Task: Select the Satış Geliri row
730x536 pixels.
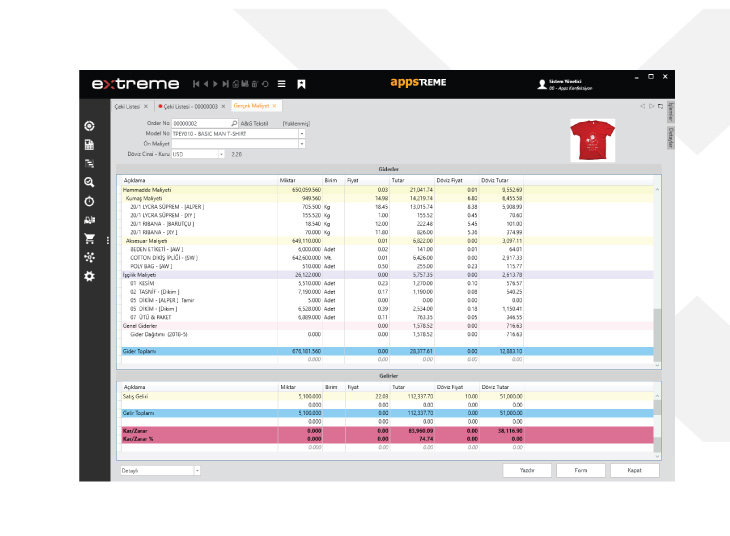Action: click(x=387, y=396)
